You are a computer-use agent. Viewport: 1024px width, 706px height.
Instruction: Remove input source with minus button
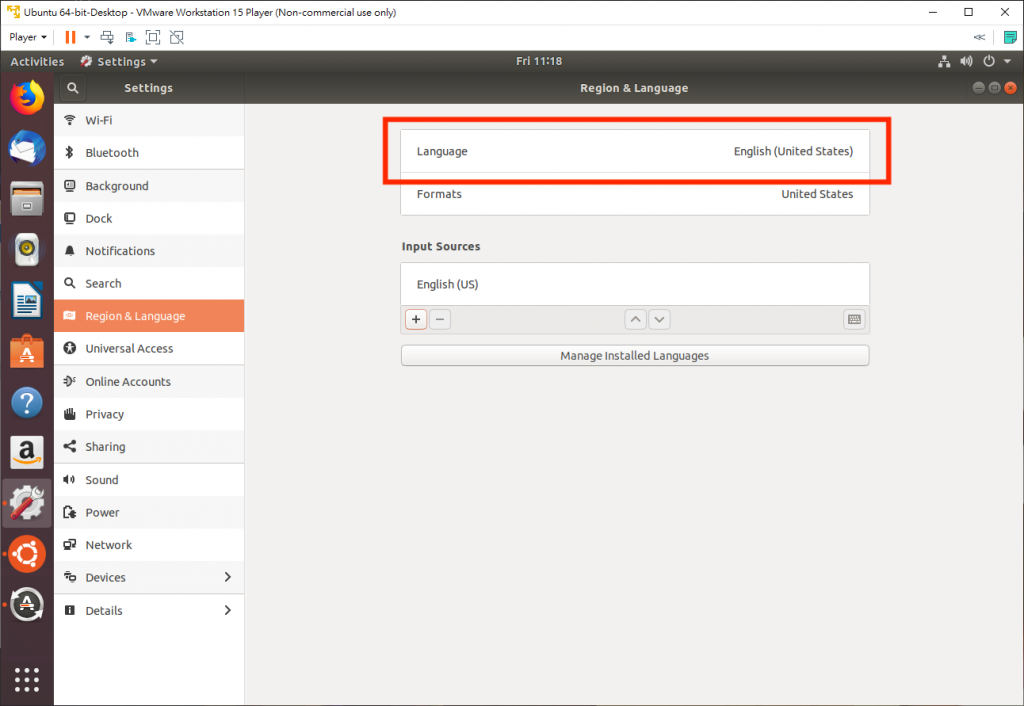[x=440, y=319]
